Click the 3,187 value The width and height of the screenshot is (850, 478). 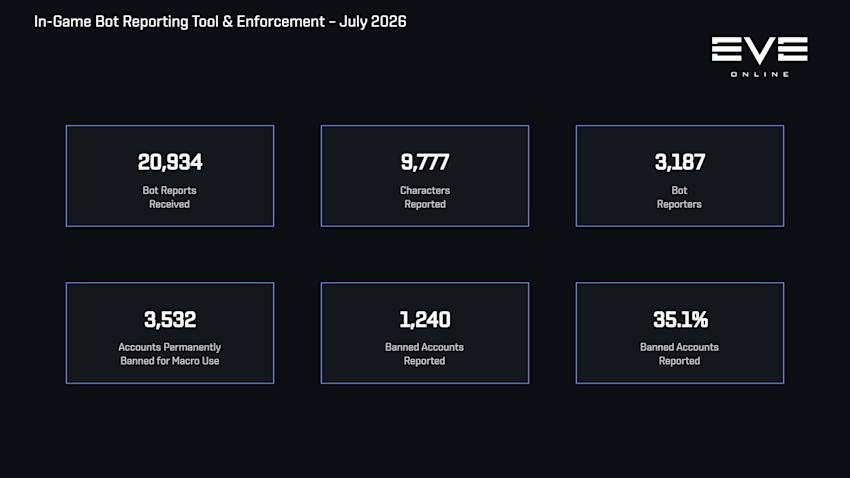coord(680,162)
